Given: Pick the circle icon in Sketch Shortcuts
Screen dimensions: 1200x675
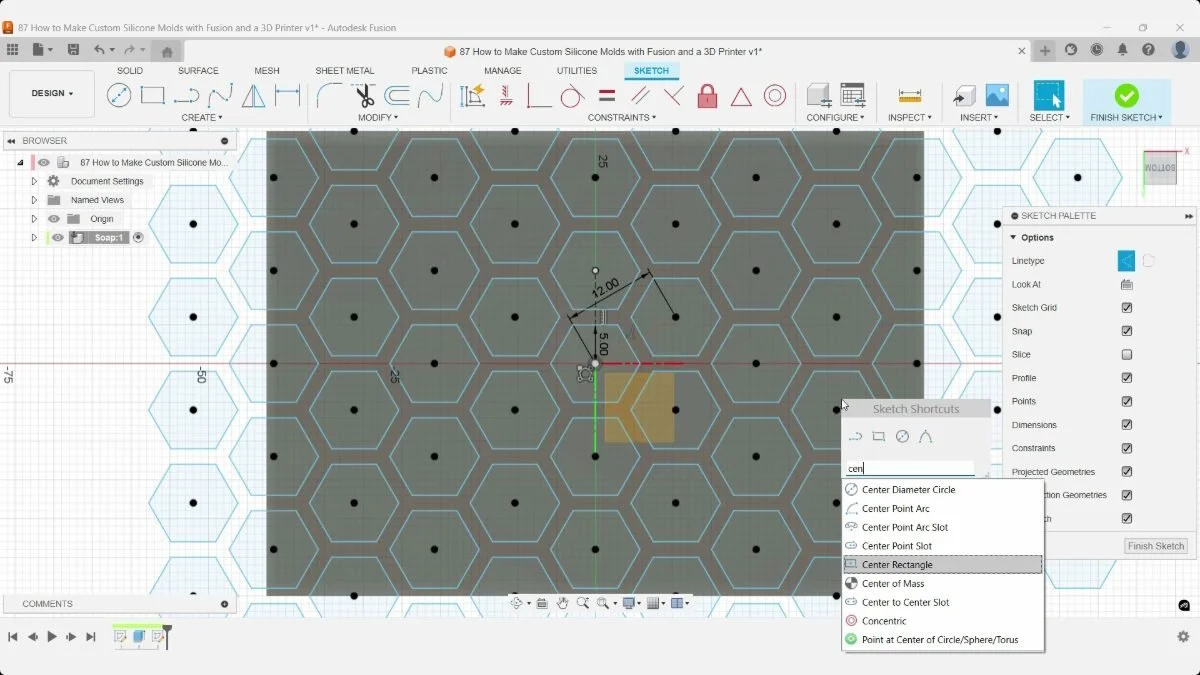Looking at the screenshot, I should [x=902, y=436].
